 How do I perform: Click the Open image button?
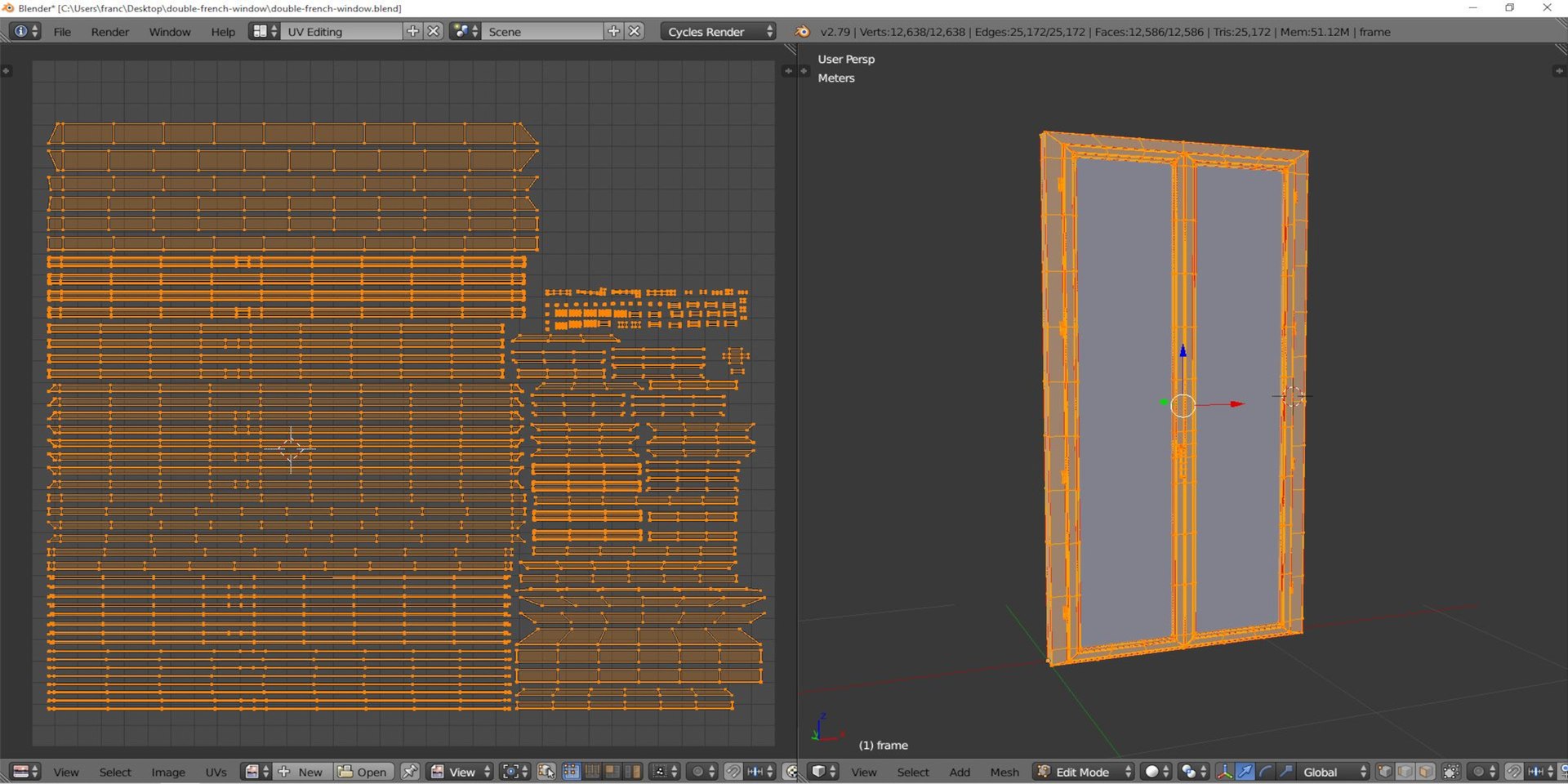click(x=363, y=772)
